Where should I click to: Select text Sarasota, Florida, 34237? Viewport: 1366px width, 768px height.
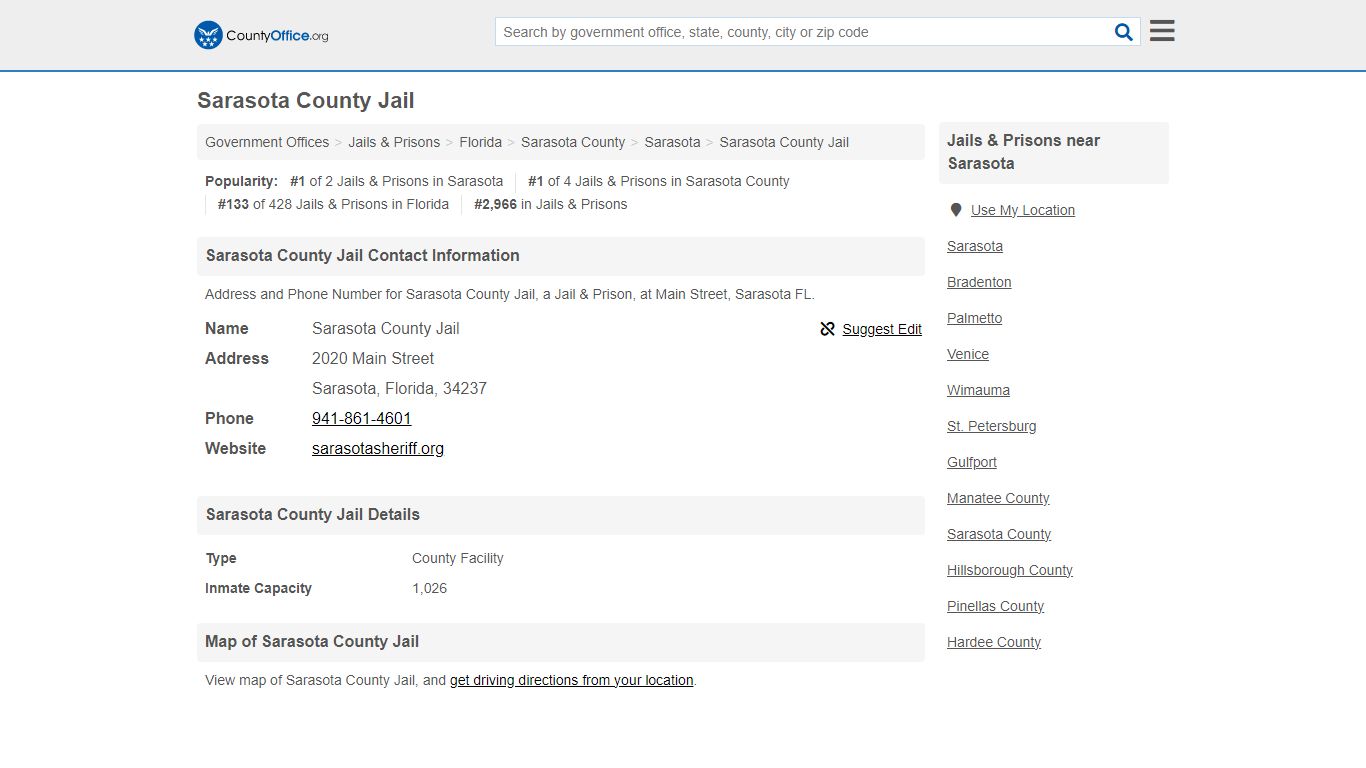coord(399,388)
